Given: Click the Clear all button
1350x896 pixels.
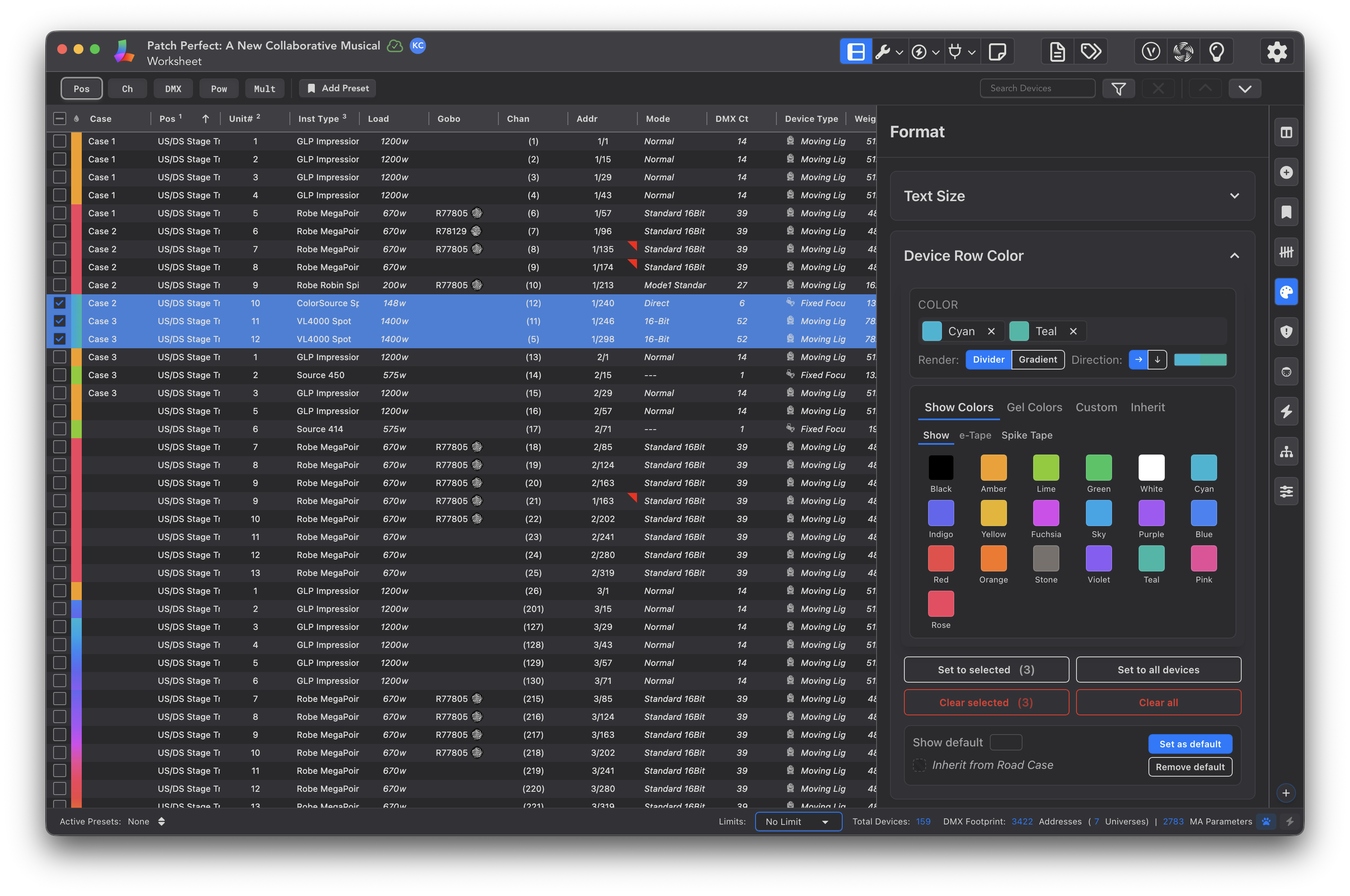Looking at the screenshot, I should pos(1158,702).
